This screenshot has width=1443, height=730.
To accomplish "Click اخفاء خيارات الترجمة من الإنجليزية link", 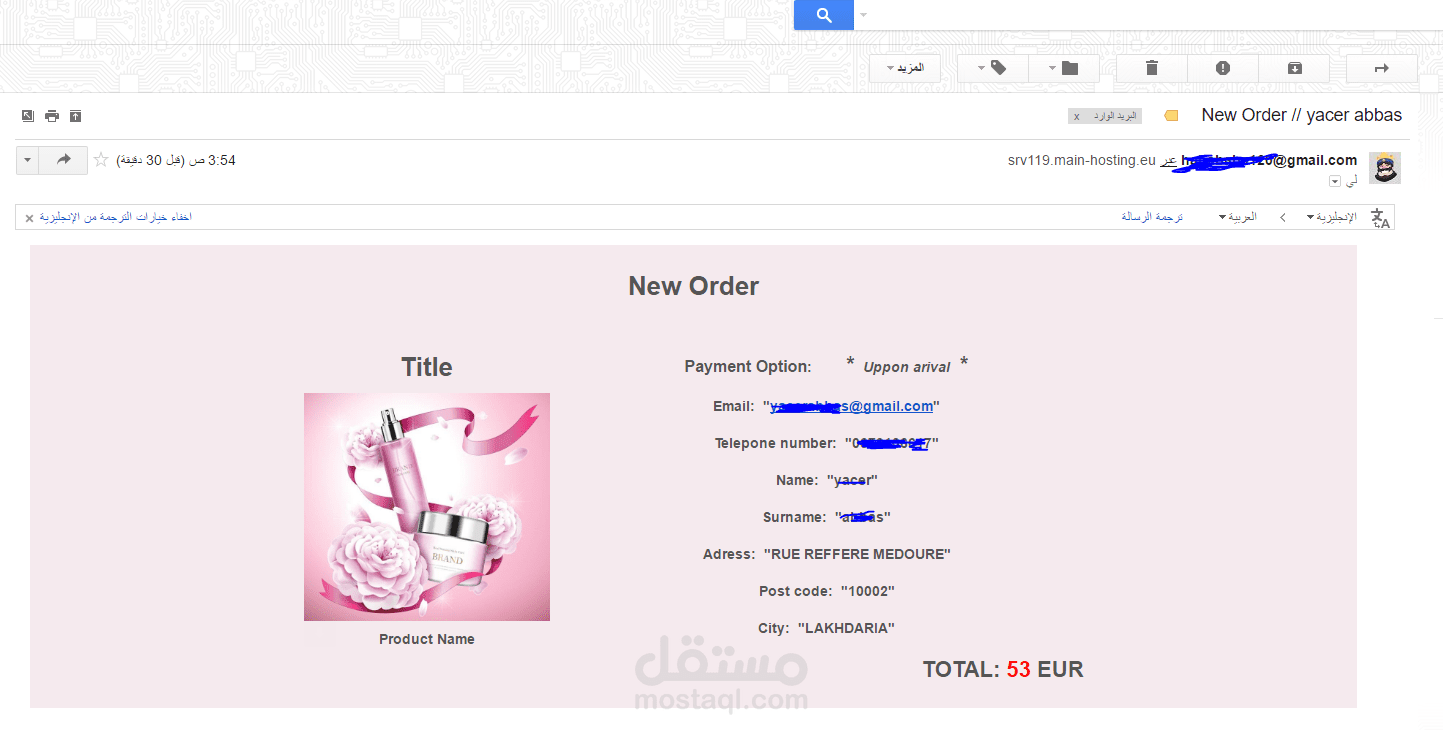I will click(x=115, y=217).
